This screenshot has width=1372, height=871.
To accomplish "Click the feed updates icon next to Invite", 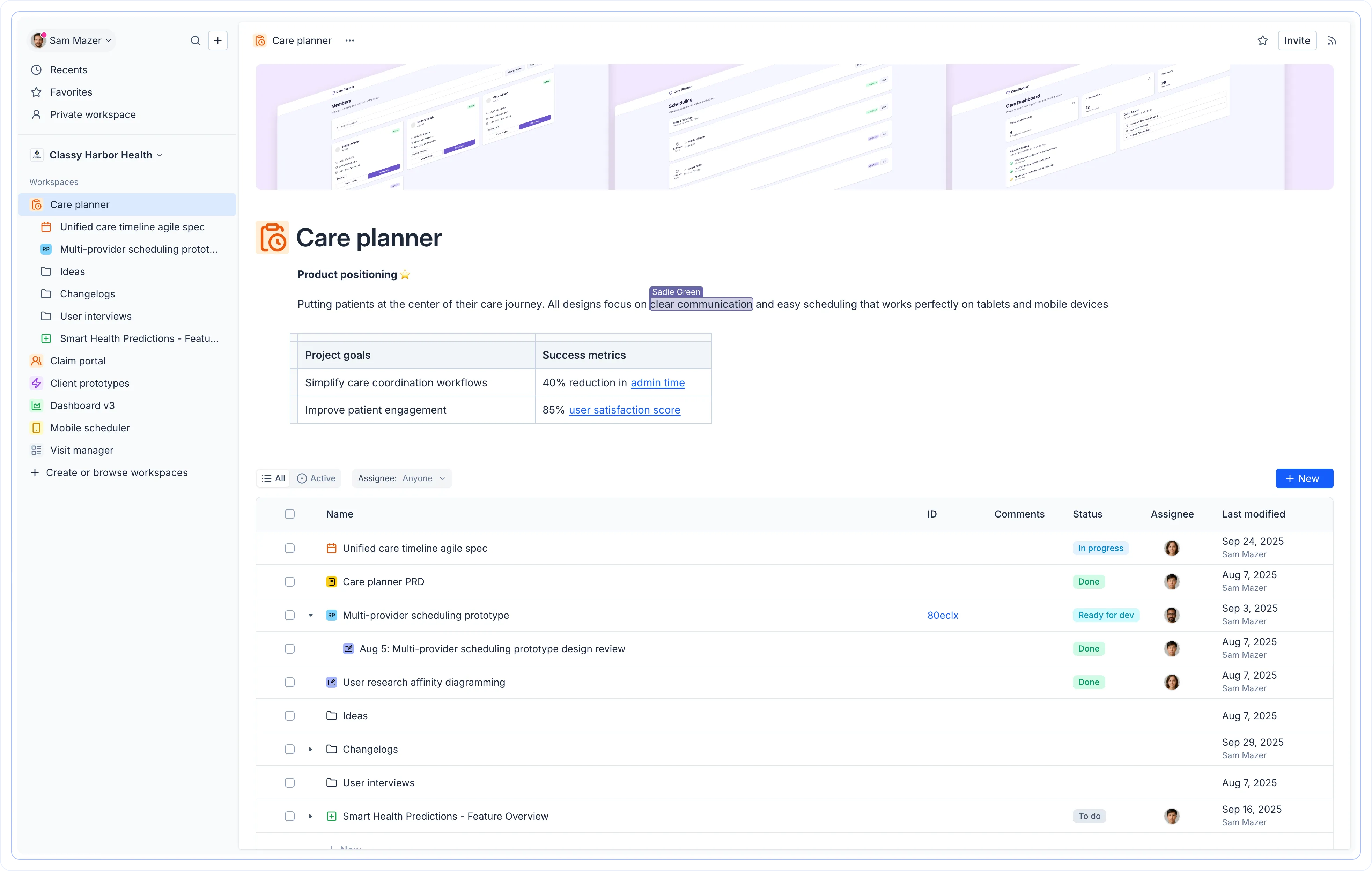I will (x=1332, y=40).
